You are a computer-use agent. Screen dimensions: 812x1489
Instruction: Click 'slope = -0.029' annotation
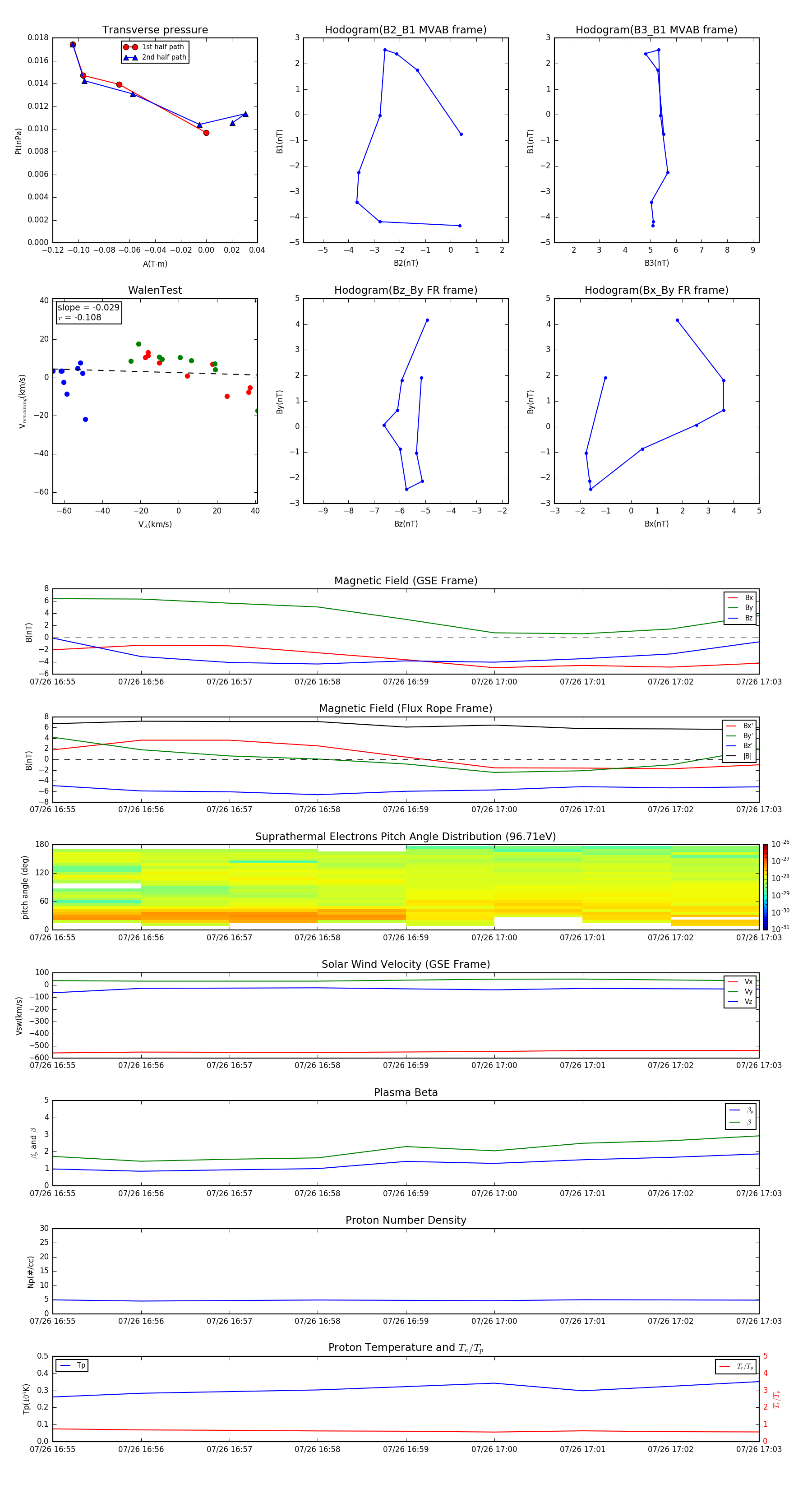88,308
